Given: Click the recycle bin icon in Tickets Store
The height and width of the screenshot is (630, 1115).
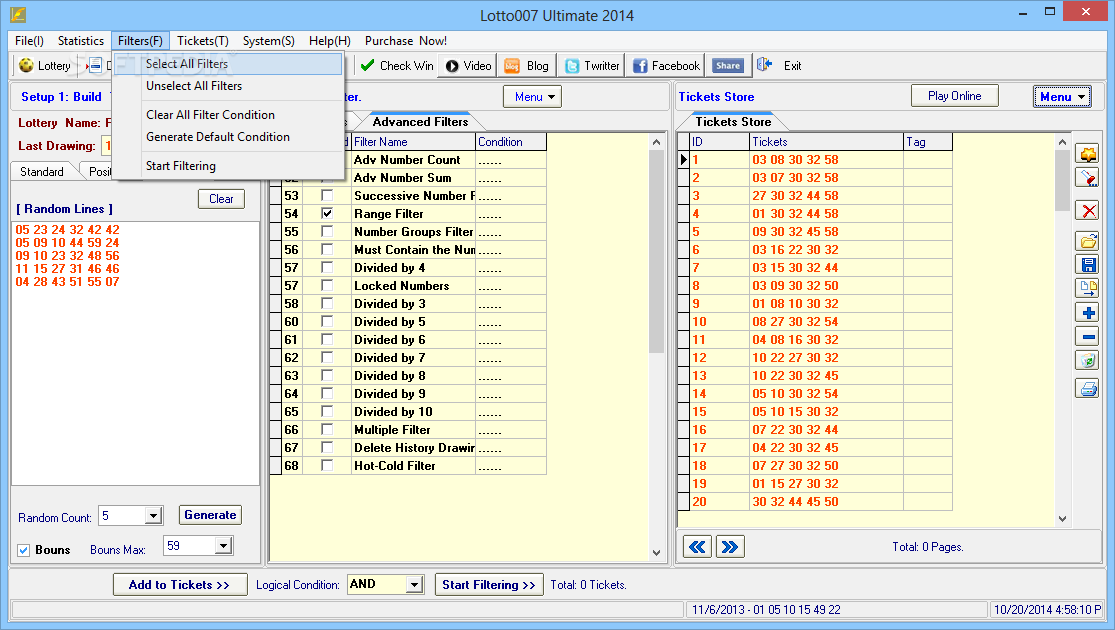Looking at the screenshot, I should click(1087, 360).
